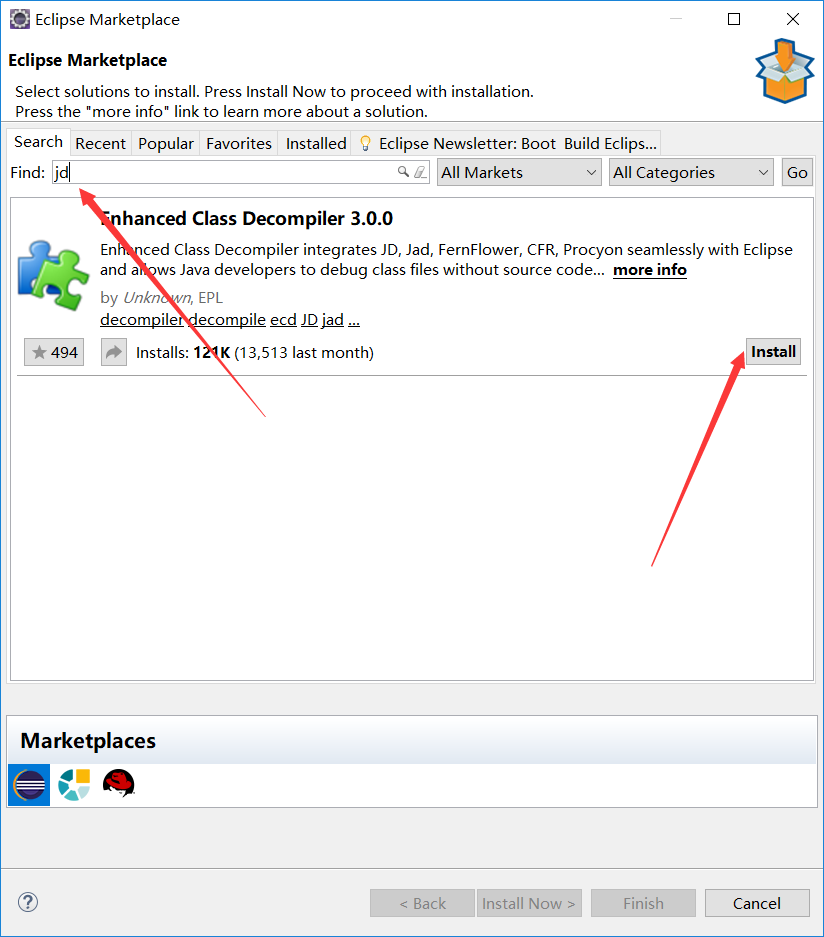This screenshot has width=824, height=937.
Task: Close the Eclipse Marketplace window
Action: [792, 19]
